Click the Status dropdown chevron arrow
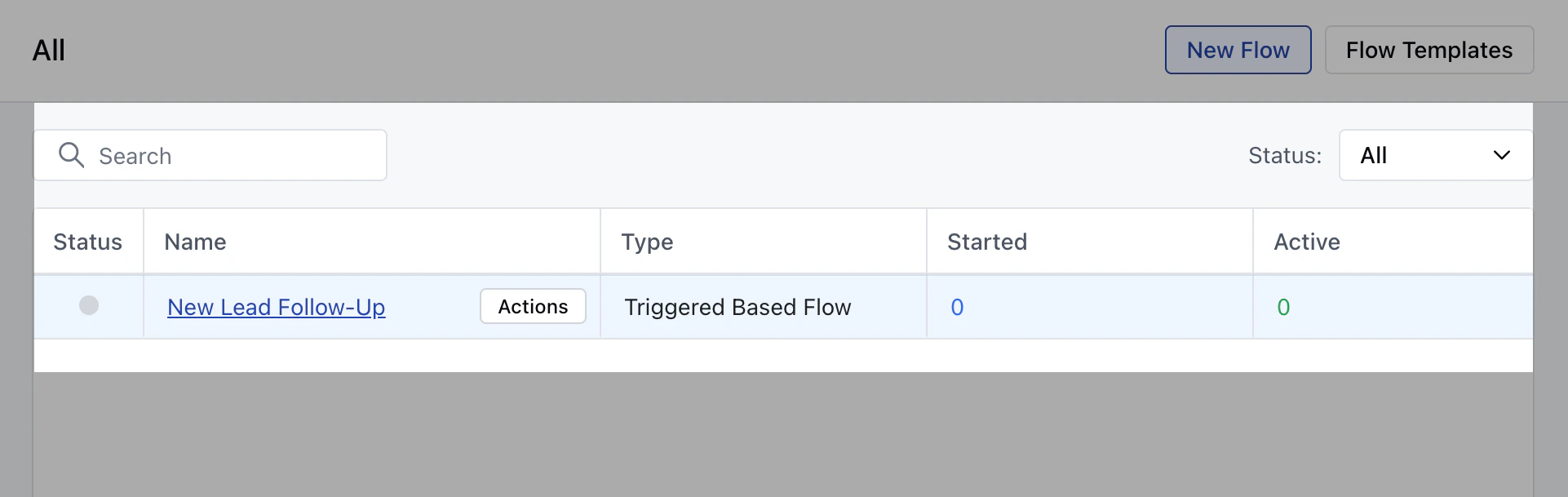This screenshot has width=1568, height=497. (x=1501, y=155)
